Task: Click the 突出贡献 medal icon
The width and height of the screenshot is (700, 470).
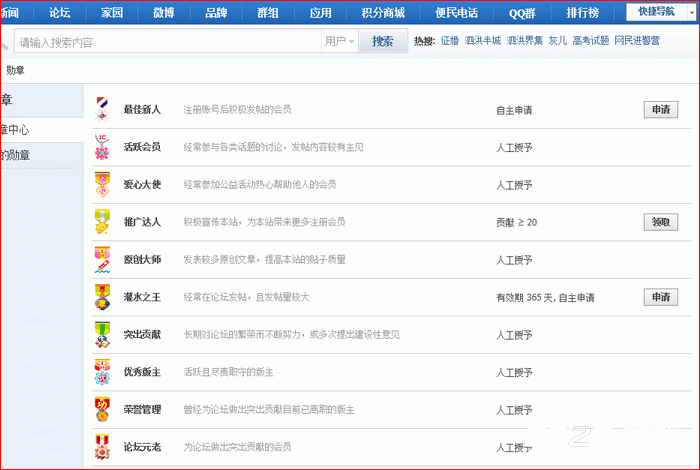Action: tap(102, 335)
